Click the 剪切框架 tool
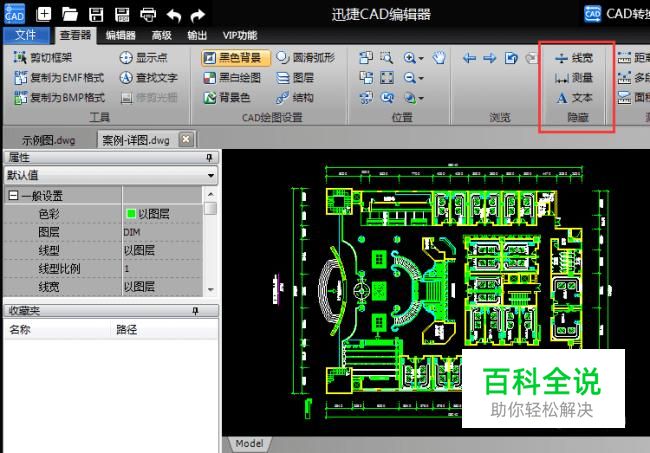 click(43, 57)
